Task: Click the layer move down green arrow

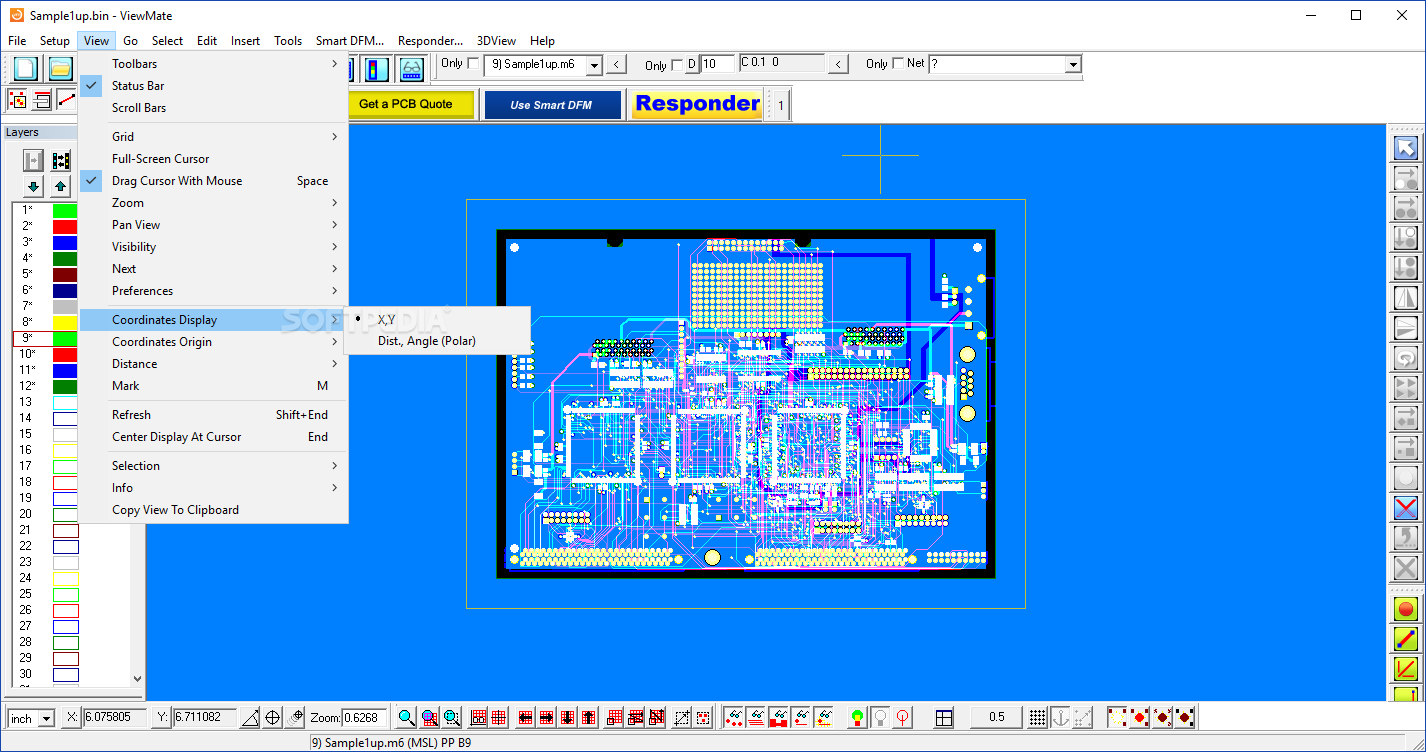Action: 33,186
